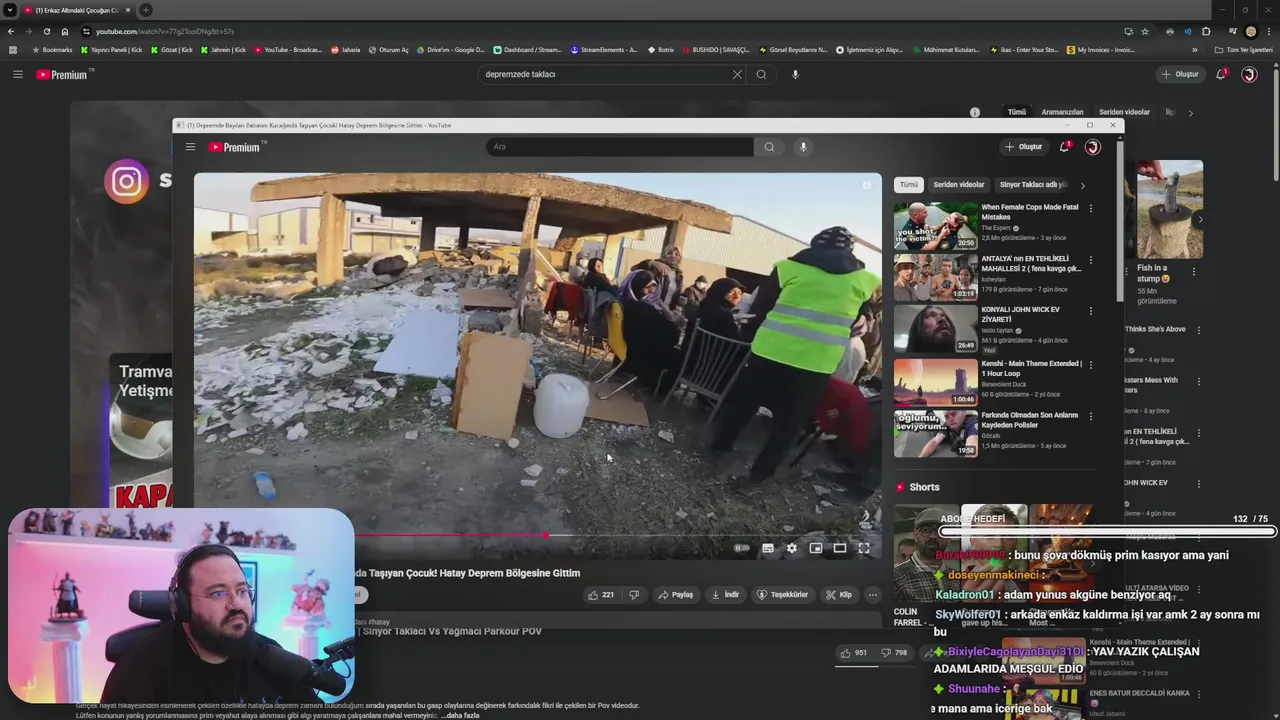This screenshot has height=720, width=1280.
Task: Open the Chrome extensions puzzle icon
Action: [x=1206, y=31]
